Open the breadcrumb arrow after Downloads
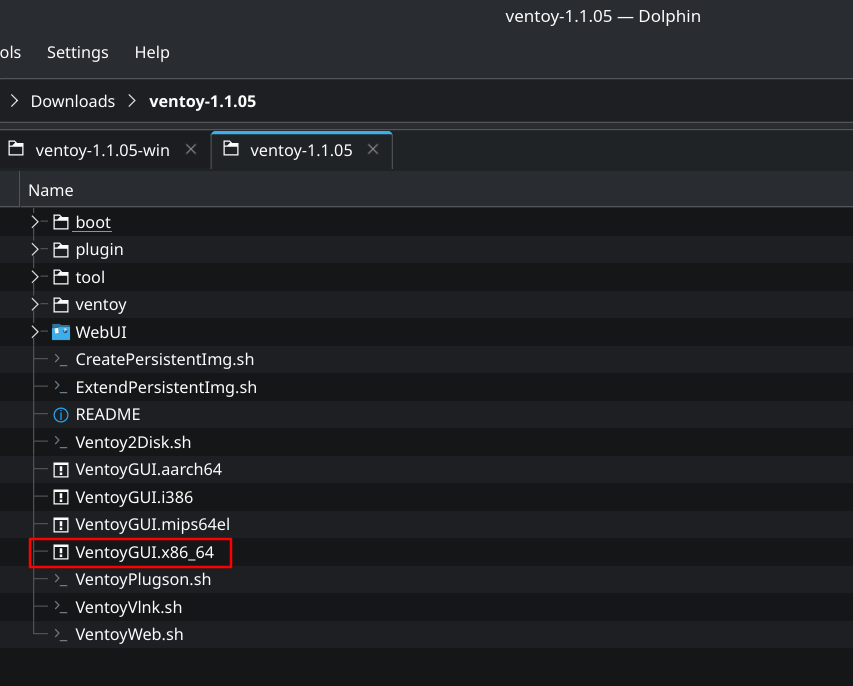 click(x=132, y=101)
